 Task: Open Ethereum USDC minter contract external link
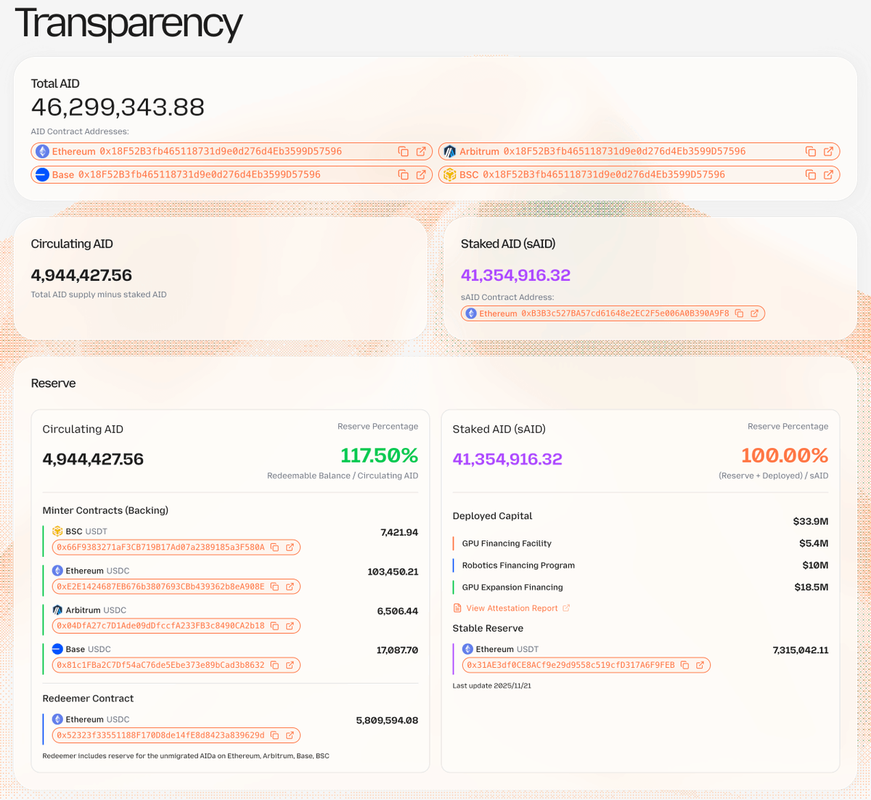coord(290,587)
